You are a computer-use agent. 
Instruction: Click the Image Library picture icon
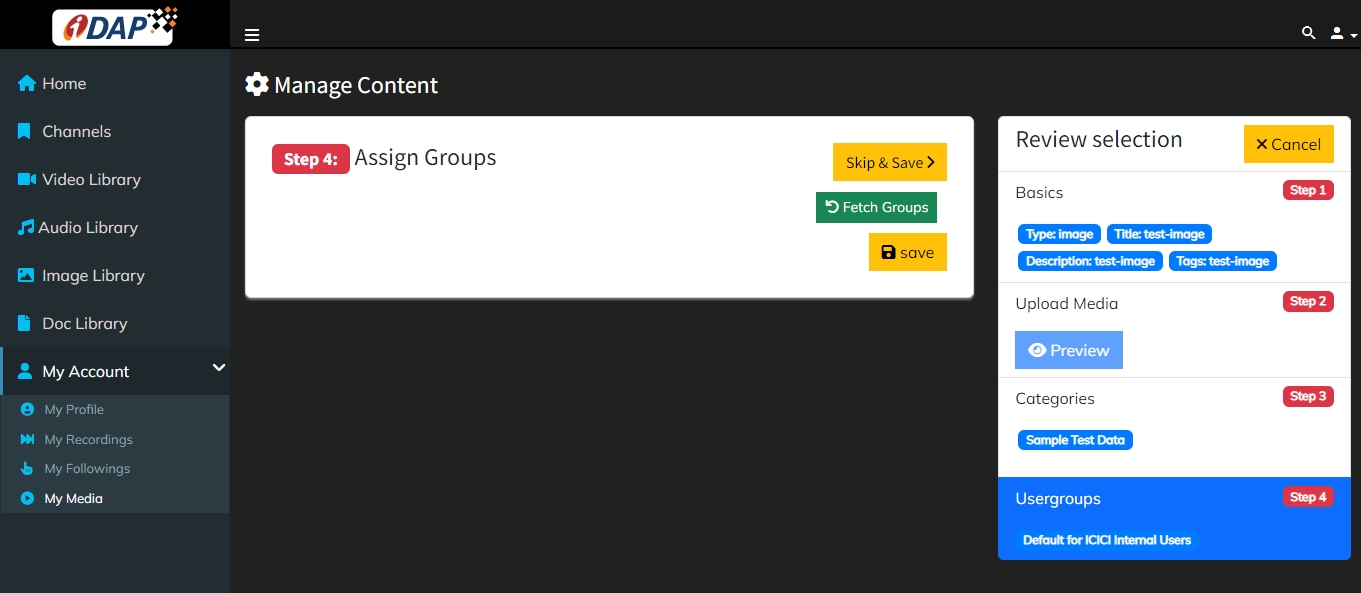(x=27, y=275)
